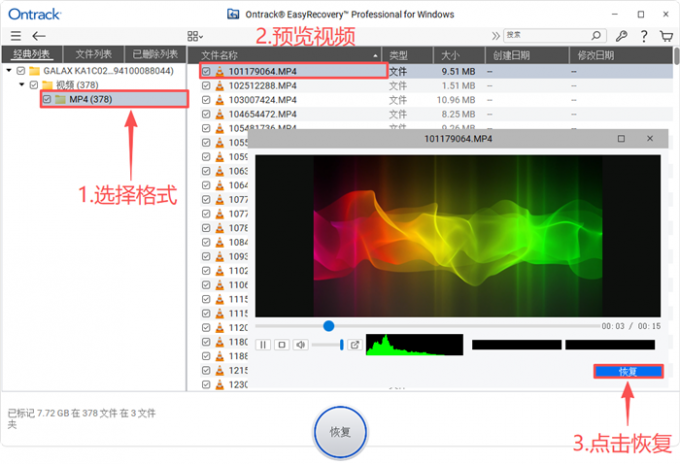Expand the toolbar double-chevron

click(496, 36)
